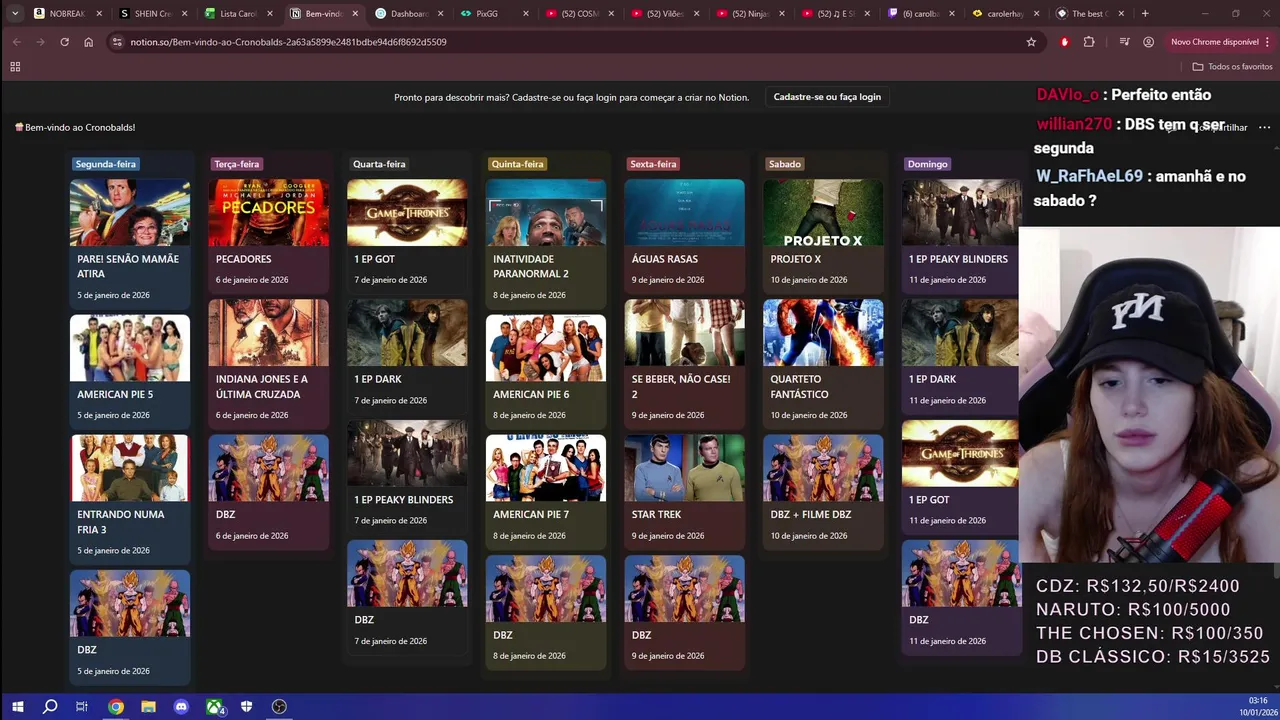Image resolution: width=1280 pixels, height=720 pixels.
Task: Open OBS Studio from the taskbar
Action: 279,707
